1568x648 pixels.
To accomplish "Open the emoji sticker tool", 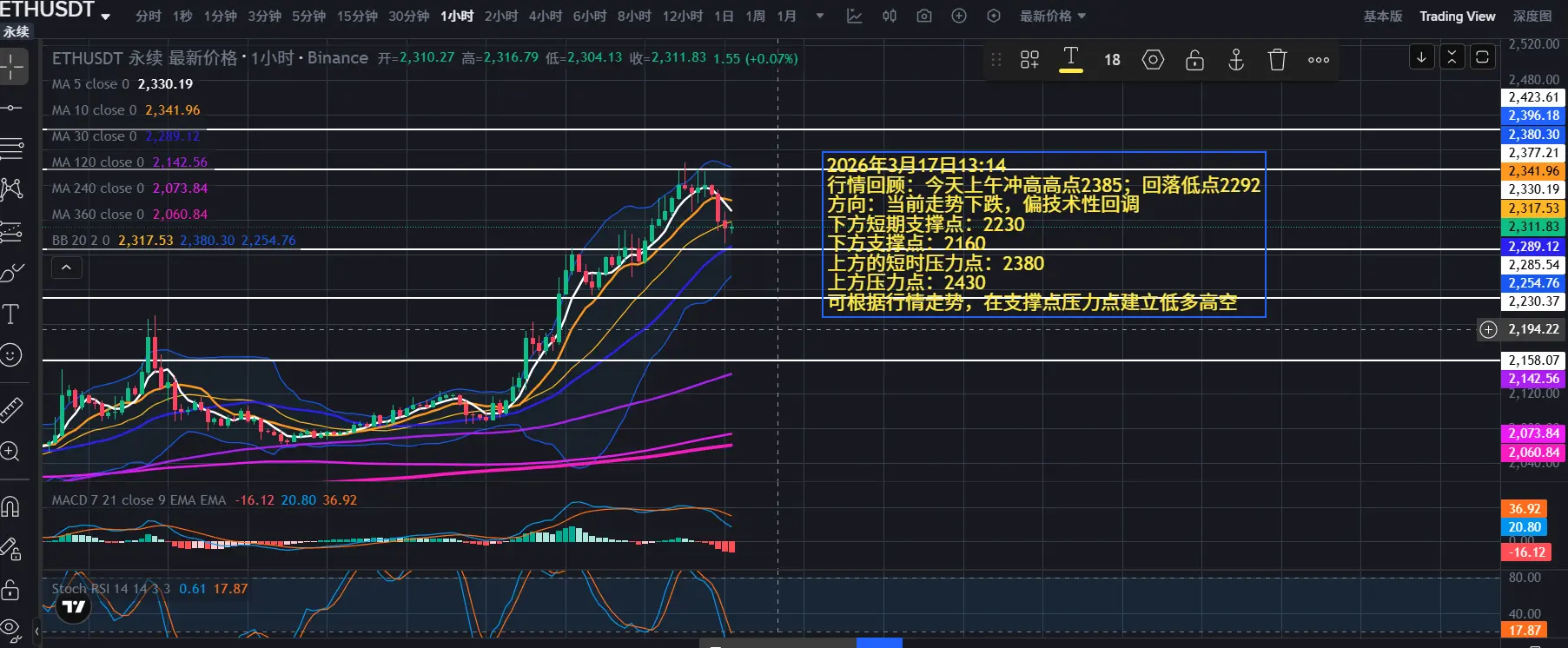I will [x=11, y=355].
